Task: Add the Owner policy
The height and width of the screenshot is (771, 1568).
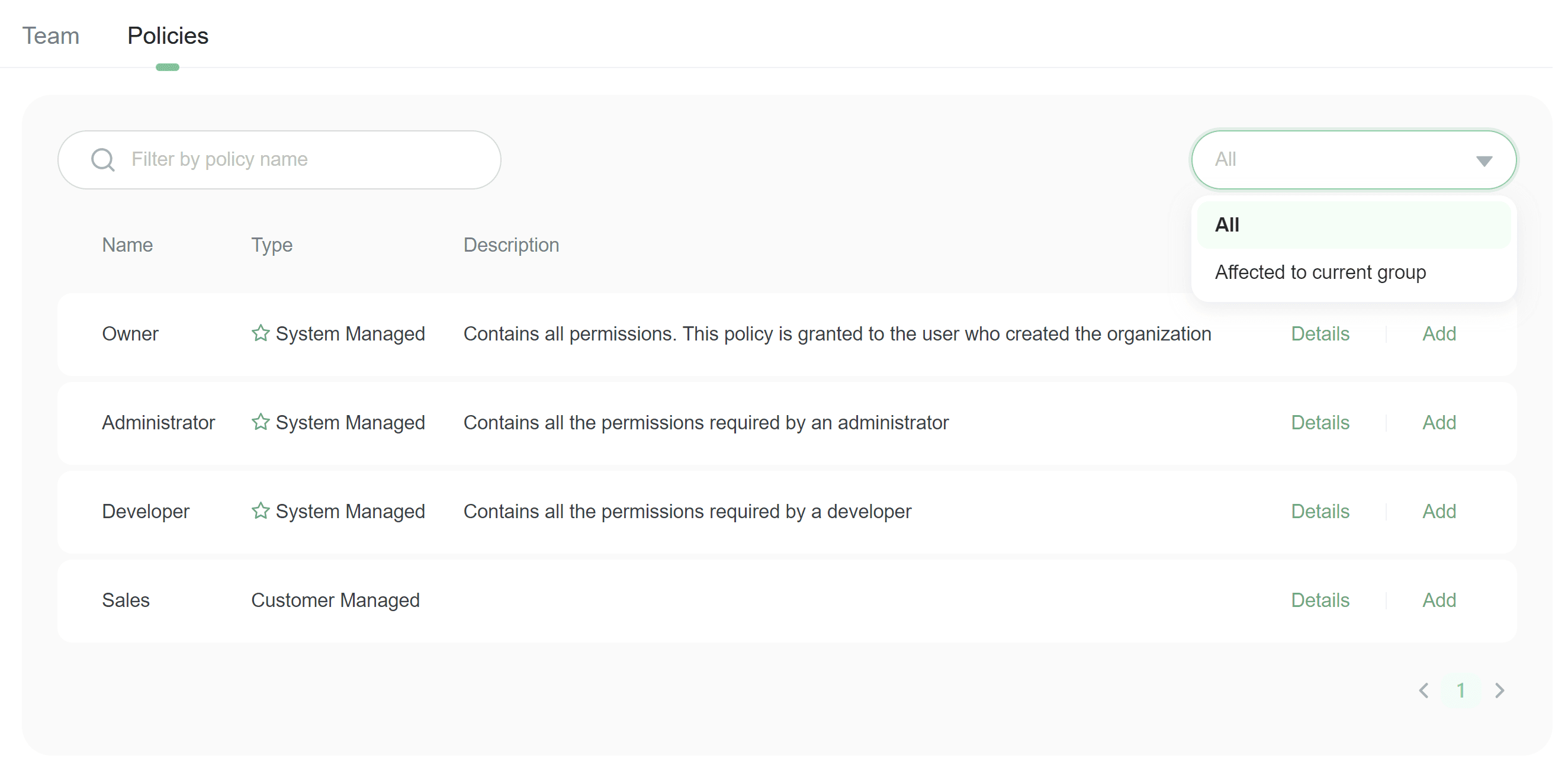Action: [1438, 333]
